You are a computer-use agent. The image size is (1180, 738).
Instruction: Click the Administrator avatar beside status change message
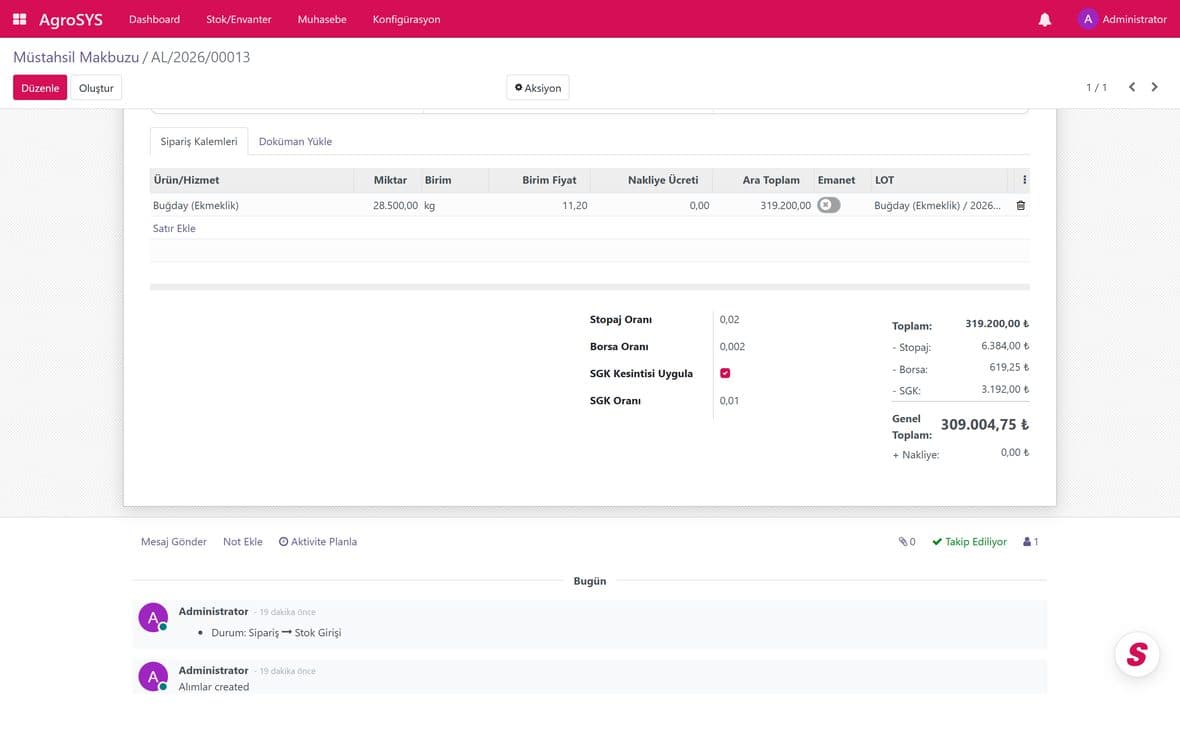pyautogui.click(x=153, y=618)
